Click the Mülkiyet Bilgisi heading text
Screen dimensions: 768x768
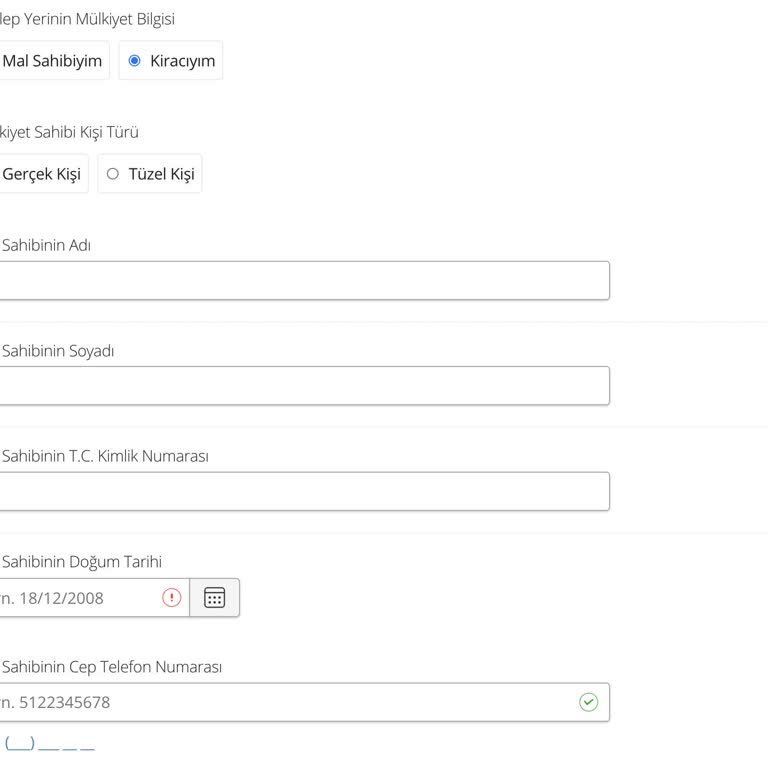point(88,19)
